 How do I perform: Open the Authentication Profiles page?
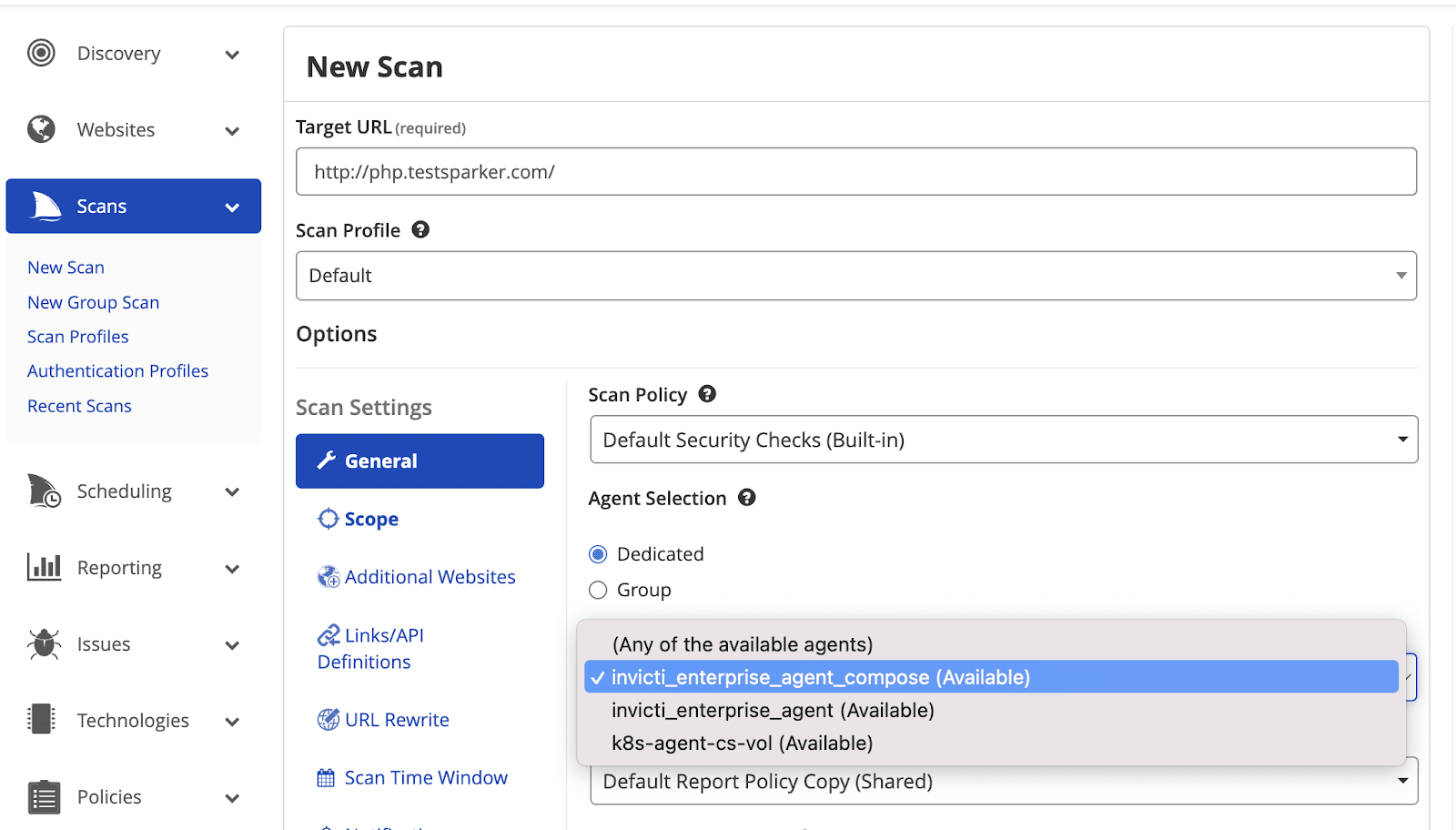(117, 370)
